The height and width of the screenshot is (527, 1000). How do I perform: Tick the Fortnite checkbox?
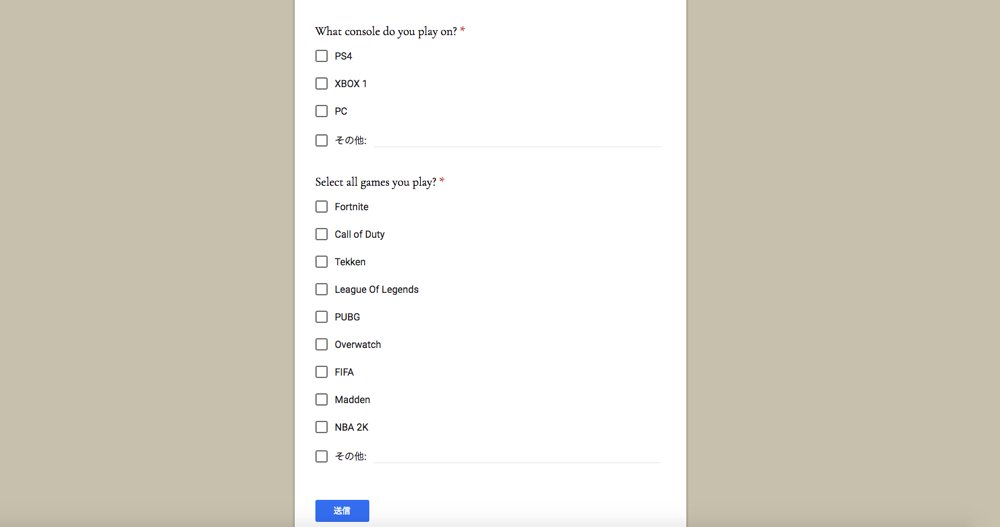[321, 207]
